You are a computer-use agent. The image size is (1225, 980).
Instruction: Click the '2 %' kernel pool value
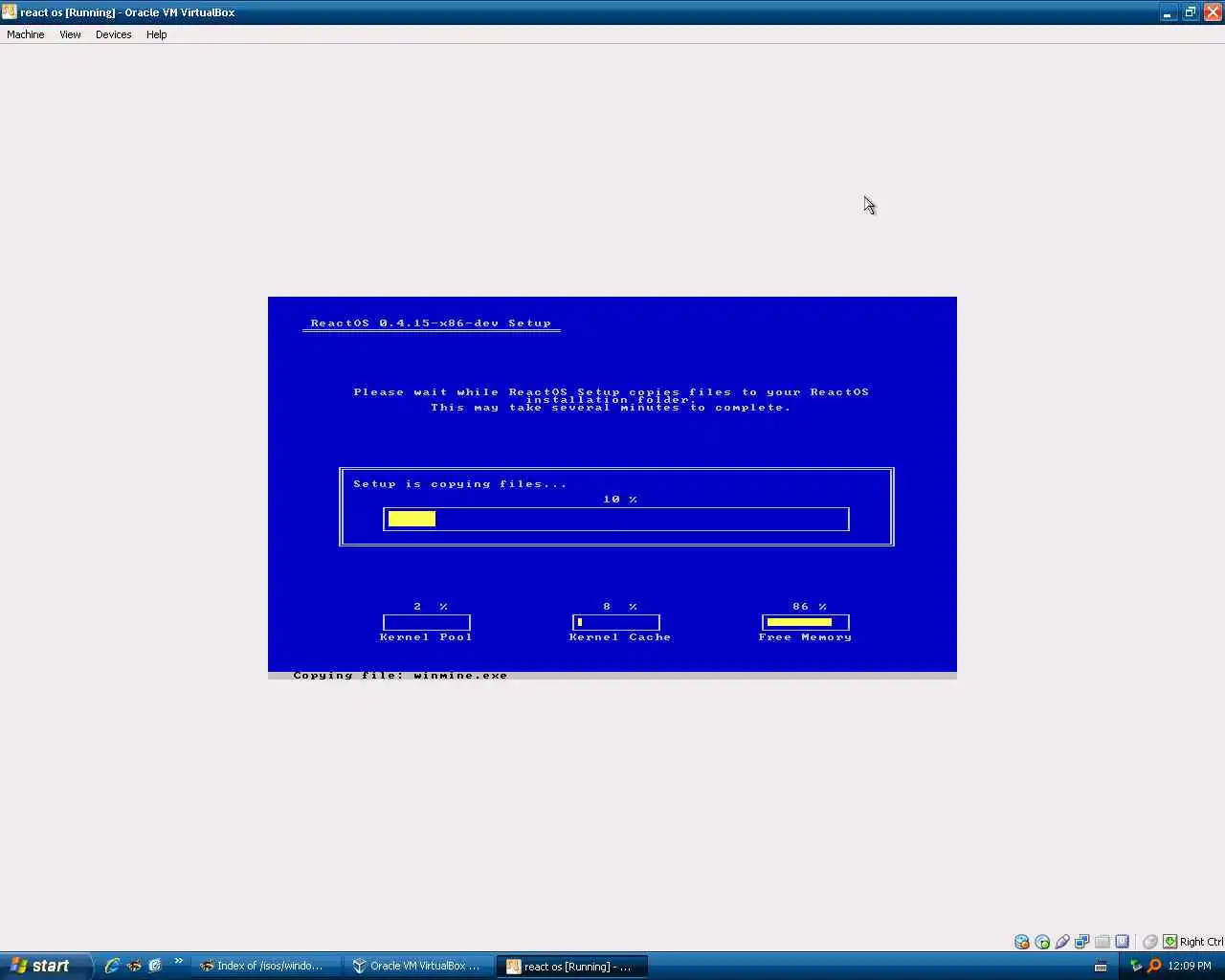(430, 607)
